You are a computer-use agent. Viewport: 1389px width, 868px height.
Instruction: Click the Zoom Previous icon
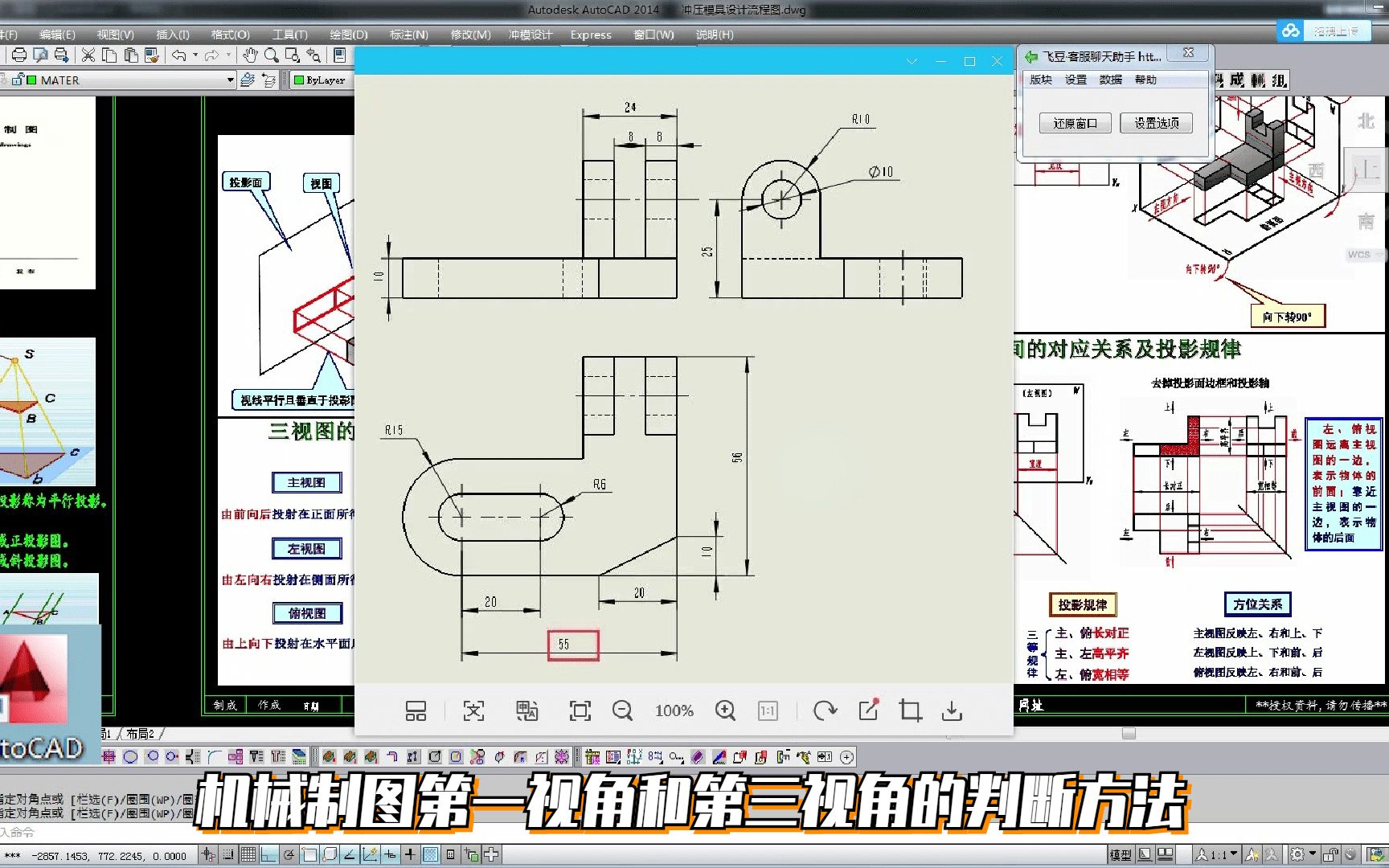point(313,55)
